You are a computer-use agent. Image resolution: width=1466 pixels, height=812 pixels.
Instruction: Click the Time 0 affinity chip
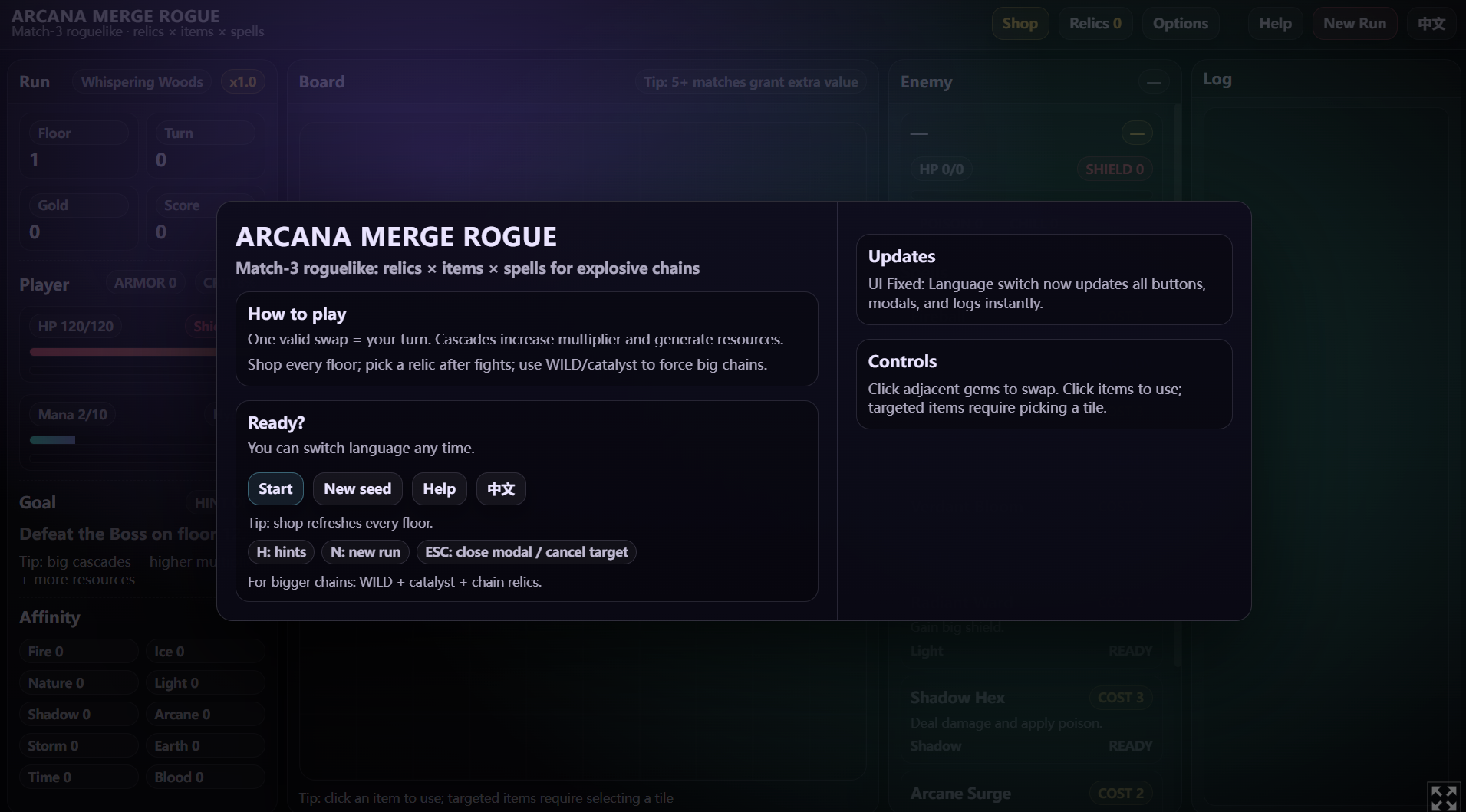79,777
